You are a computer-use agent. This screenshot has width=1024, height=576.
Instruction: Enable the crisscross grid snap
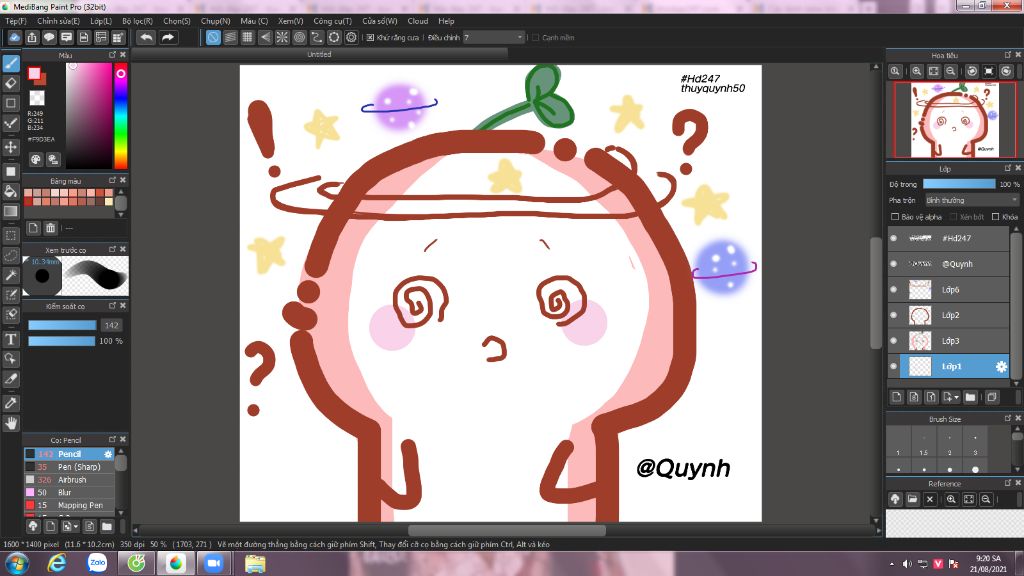click(x=248, y=37)
